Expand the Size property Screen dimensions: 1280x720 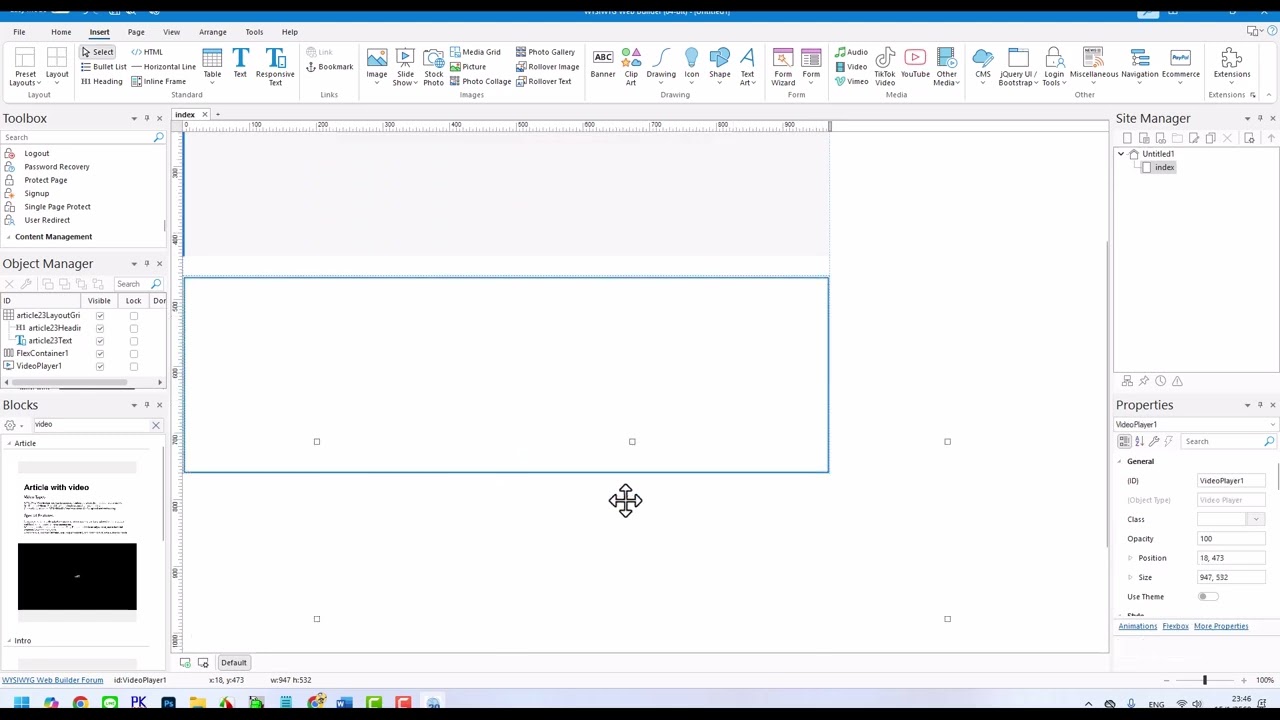1130,577
